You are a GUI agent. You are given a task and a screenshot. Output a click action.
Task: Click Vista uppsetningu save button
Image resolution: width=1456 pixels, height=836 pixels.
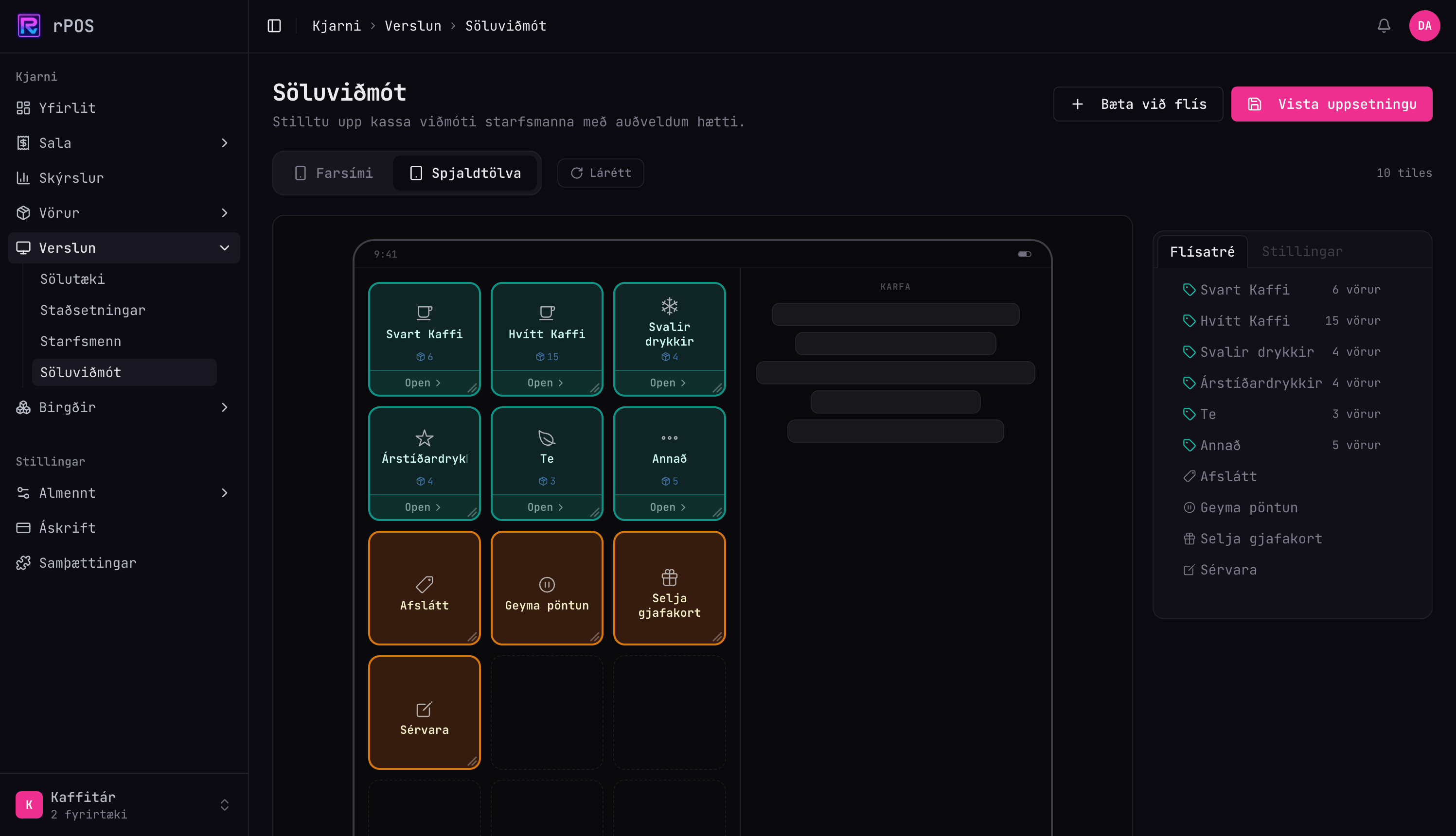point(1332,104)
